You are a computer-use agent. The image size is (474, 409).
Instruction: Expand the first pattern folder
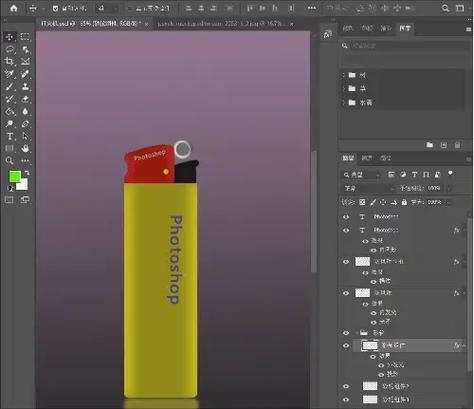pyautogui.click(x=343, y=75)
